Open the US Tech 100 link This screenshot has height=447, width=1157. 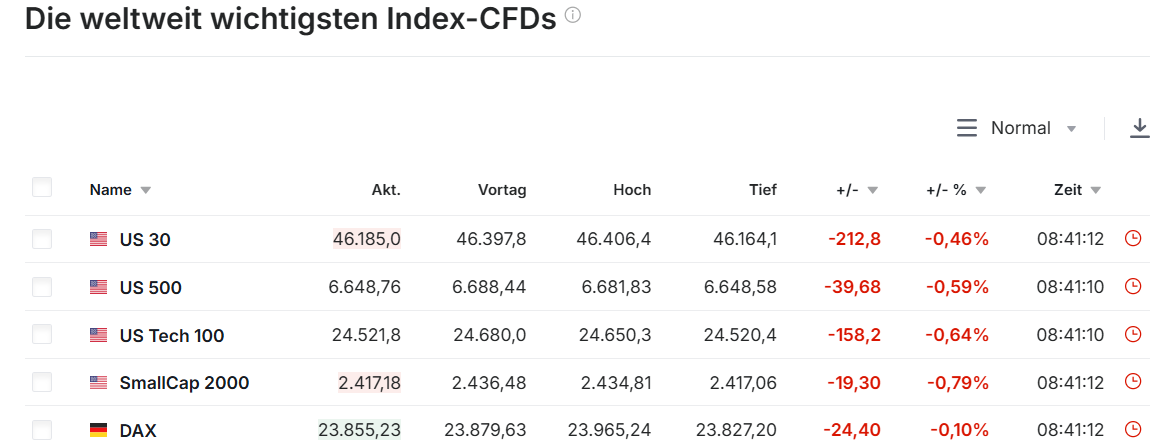coord(171,335)
